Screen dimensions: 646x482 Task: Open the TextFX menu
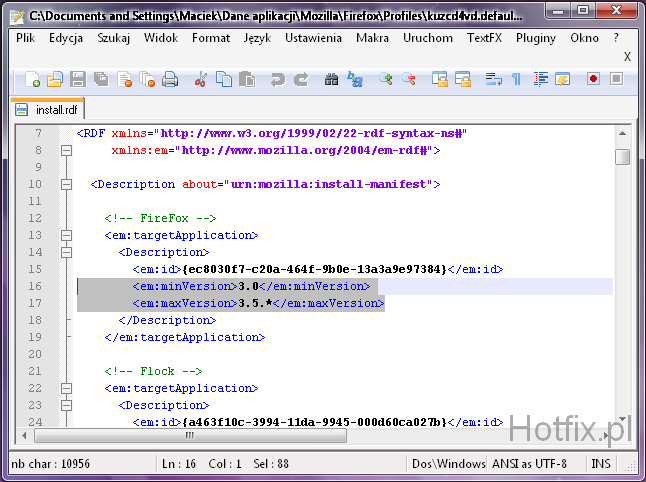(x=484, y=38)
